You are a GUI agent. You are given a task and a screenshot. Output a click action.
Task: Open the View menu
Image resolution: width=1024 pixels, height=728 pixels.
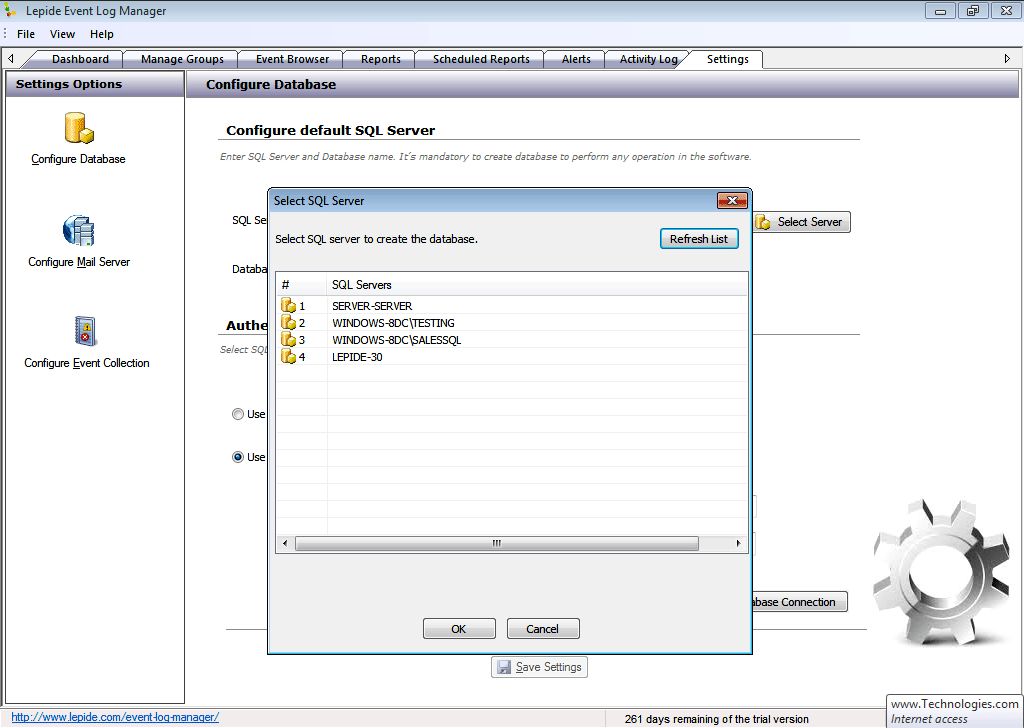[63, 34]
